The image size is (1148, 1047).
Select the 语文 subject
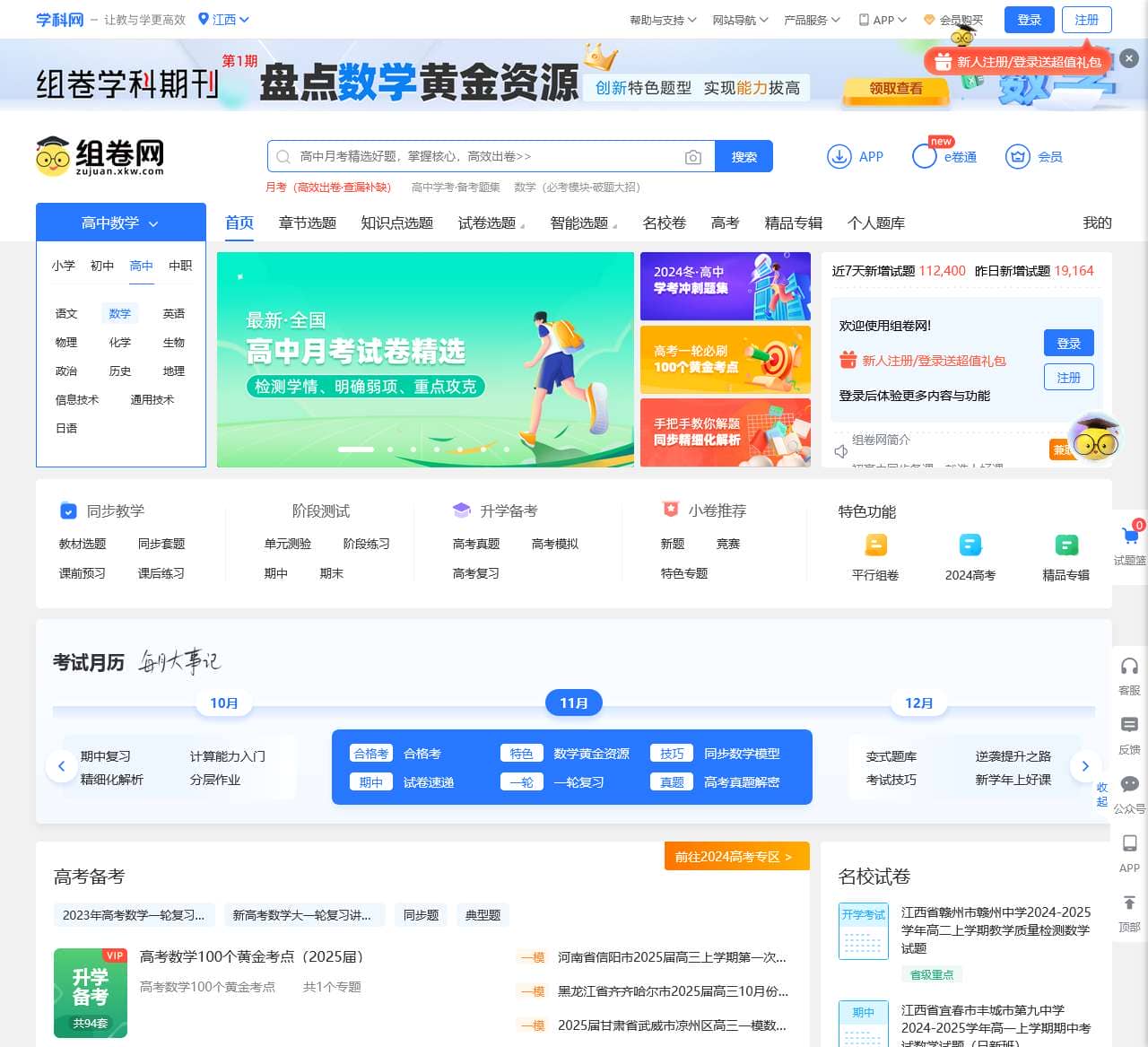click(66, 314)
